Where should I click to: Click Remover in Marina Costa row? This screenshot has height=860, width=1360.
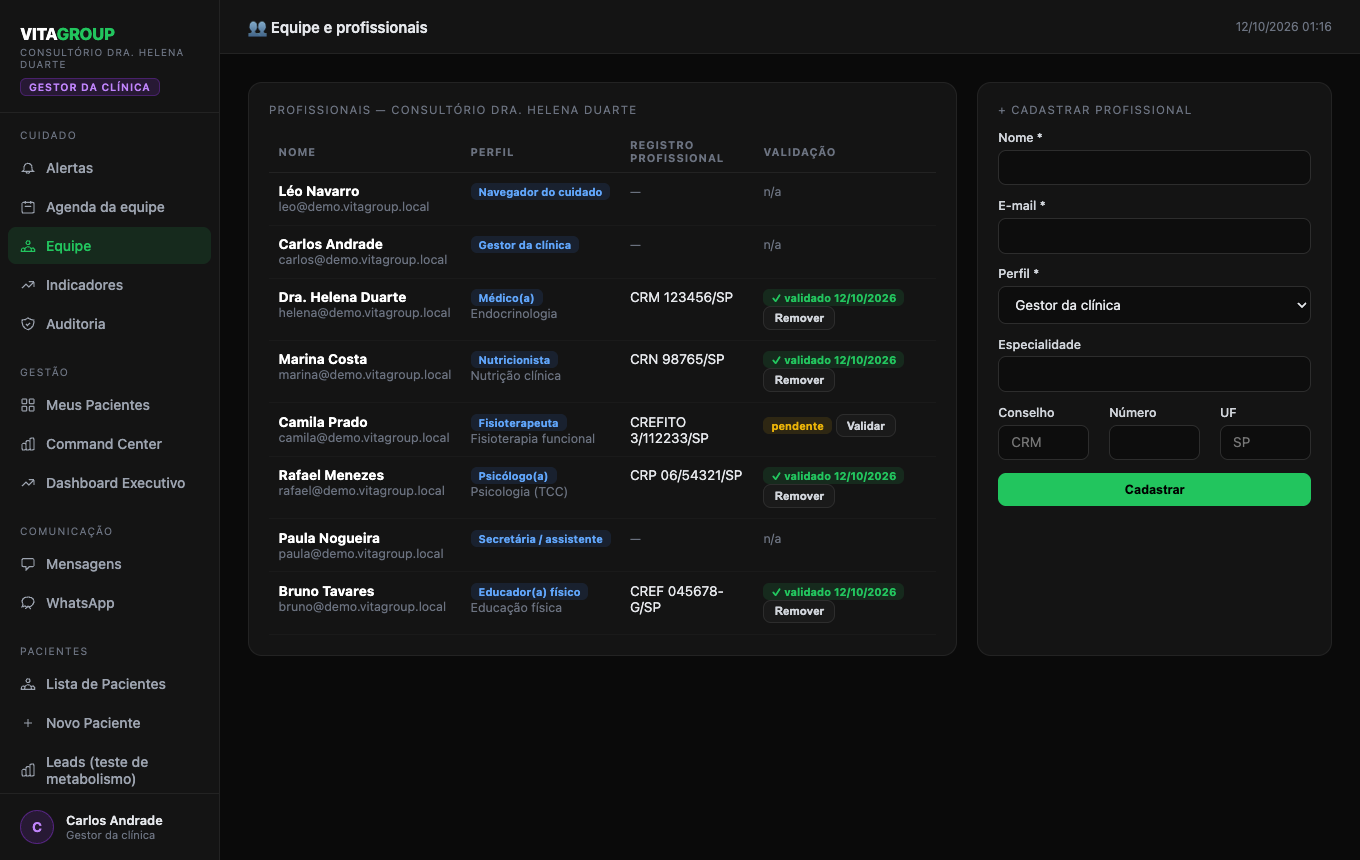(799, 380)
